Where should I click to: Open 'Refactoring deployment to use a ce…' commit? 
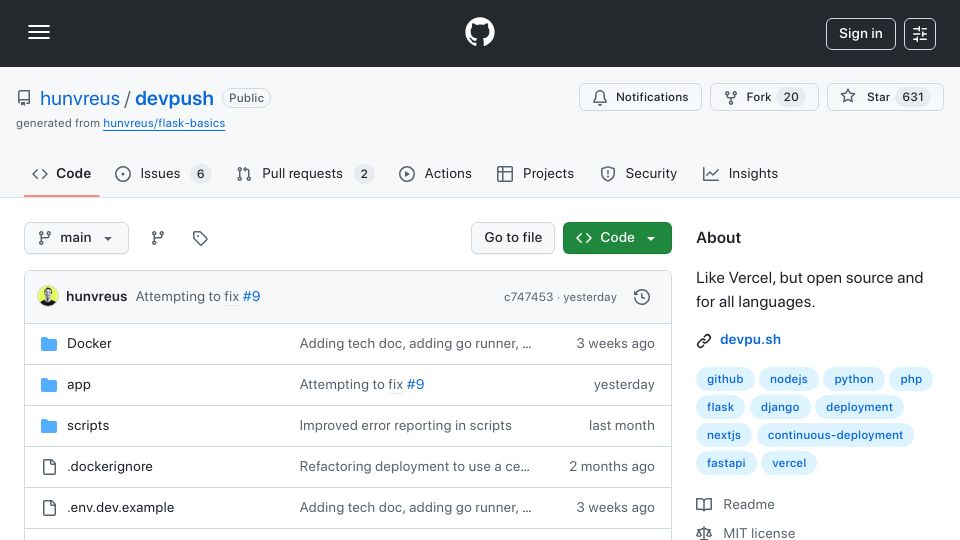(x=414, y=467)
